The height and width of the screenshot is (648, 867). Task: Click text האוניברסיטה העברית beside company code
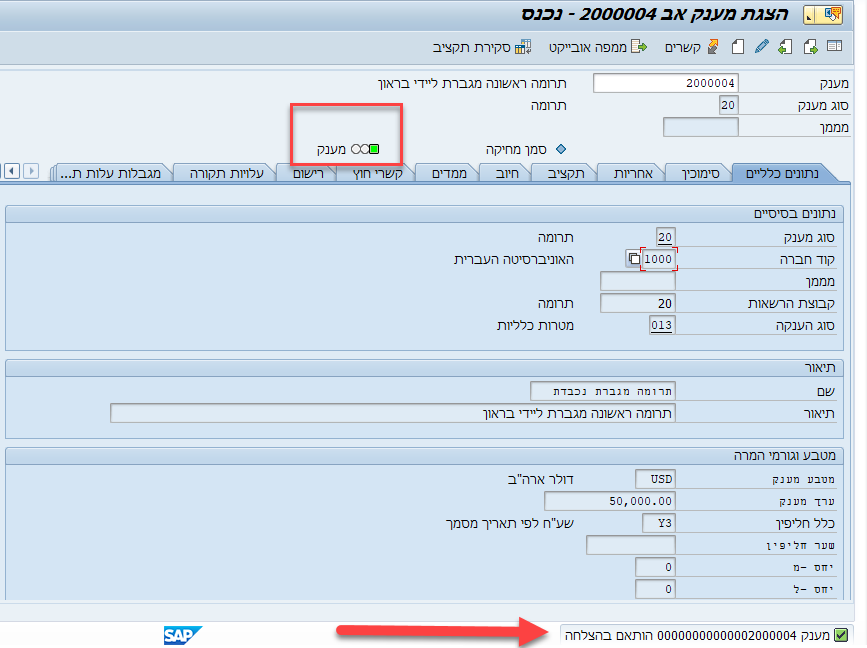point(514,259)
